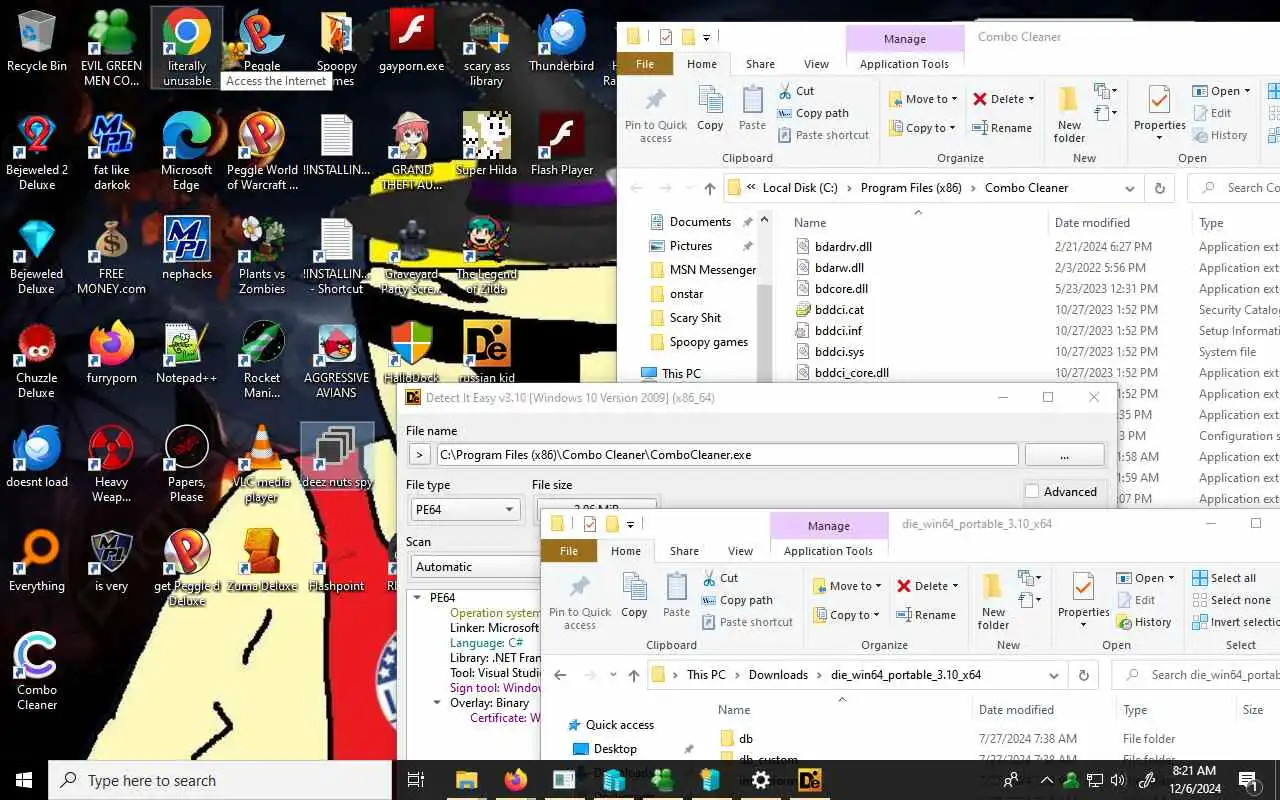1280x800 pixels.
Task: Click Copy icon in Combo Cleaner window ribbon
Action: click(710, 108)
